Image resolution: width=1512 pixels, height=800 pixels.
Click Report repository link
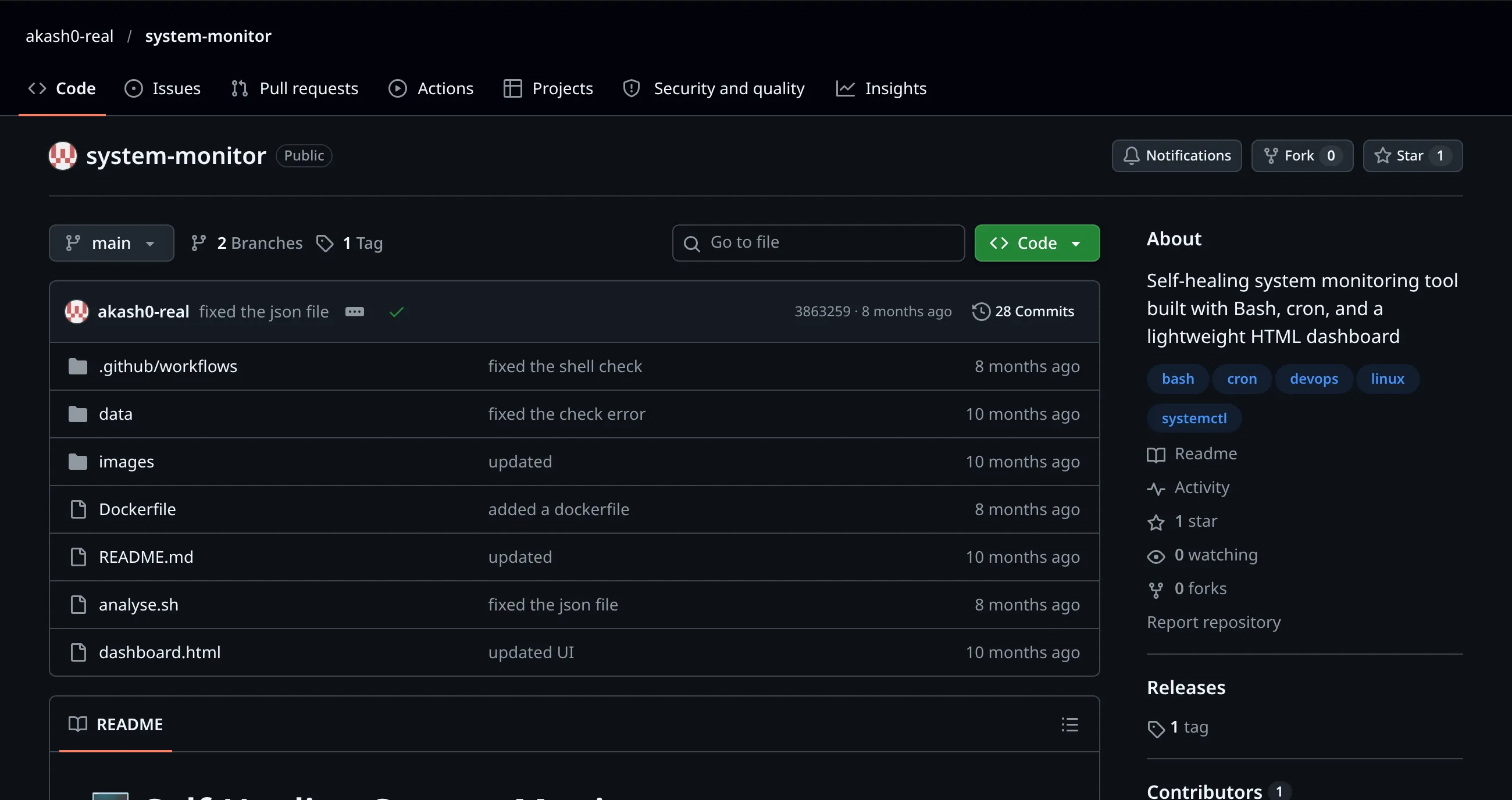click(x=1213, y=622)
